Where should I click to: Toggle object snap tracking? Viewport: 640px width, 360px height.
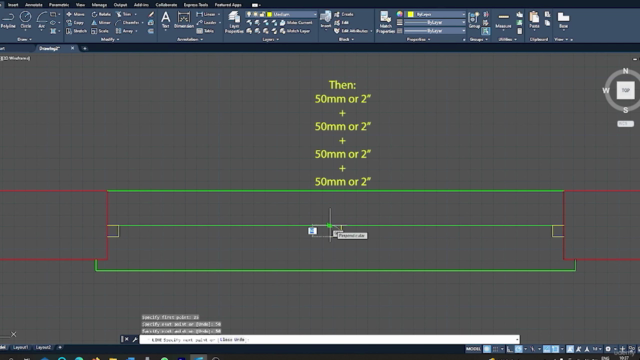(547, 349)
